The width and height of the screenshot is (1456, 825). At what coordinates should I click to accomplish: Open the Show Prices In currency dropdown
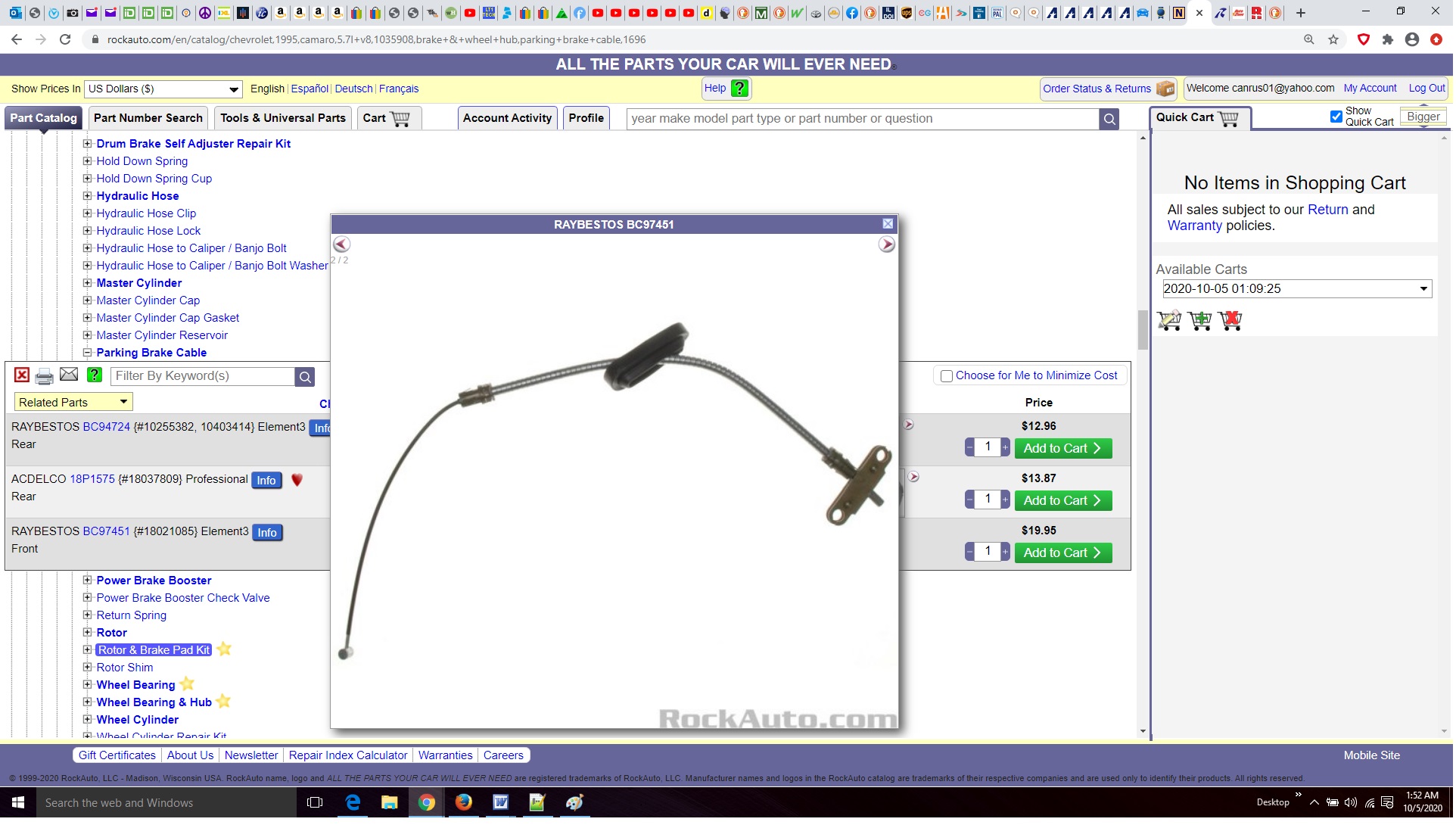[x=163, y=89]
